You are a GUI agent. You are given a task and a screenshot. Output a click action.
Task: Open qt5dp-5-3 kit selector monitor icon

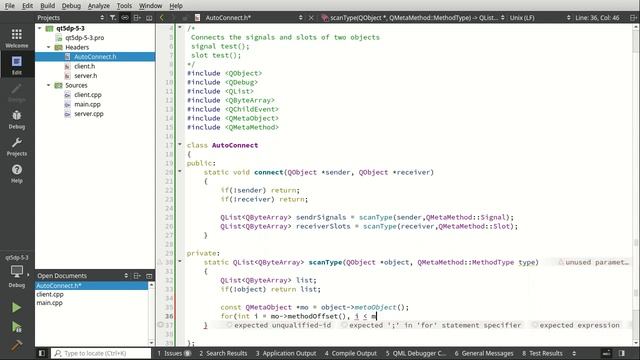(17, 271)
